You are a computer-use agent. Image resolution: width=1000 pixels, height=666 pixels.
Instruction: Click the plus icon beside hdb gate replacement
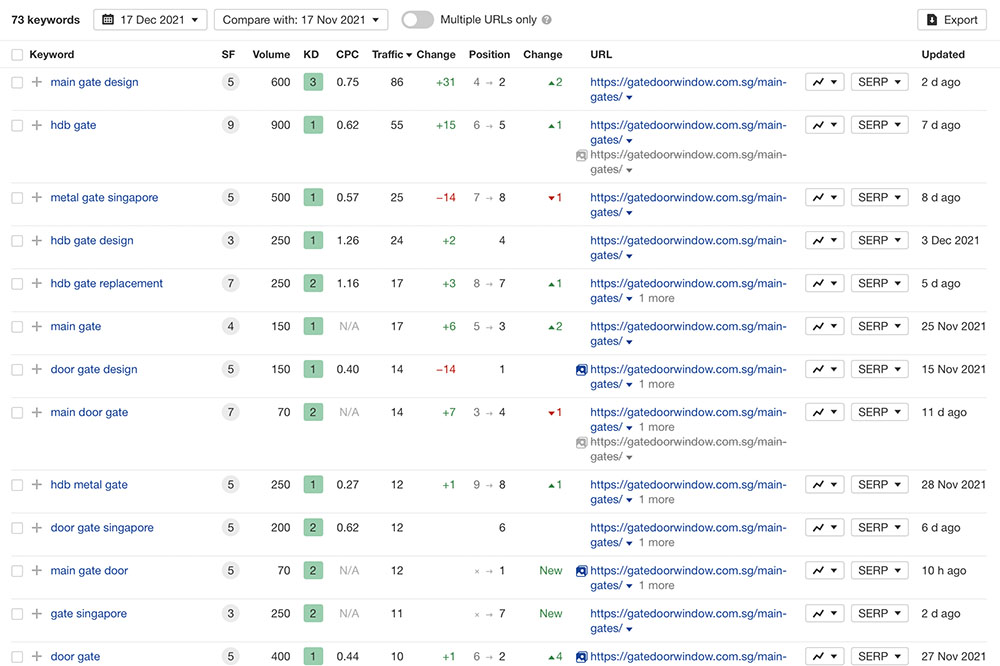point(37,283)
